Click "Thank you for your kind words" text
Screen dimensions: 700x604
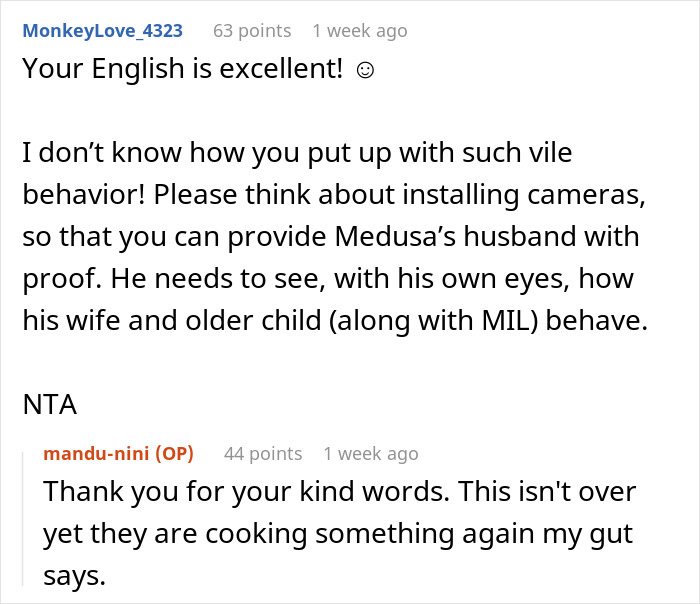click(x=262, y=492)
